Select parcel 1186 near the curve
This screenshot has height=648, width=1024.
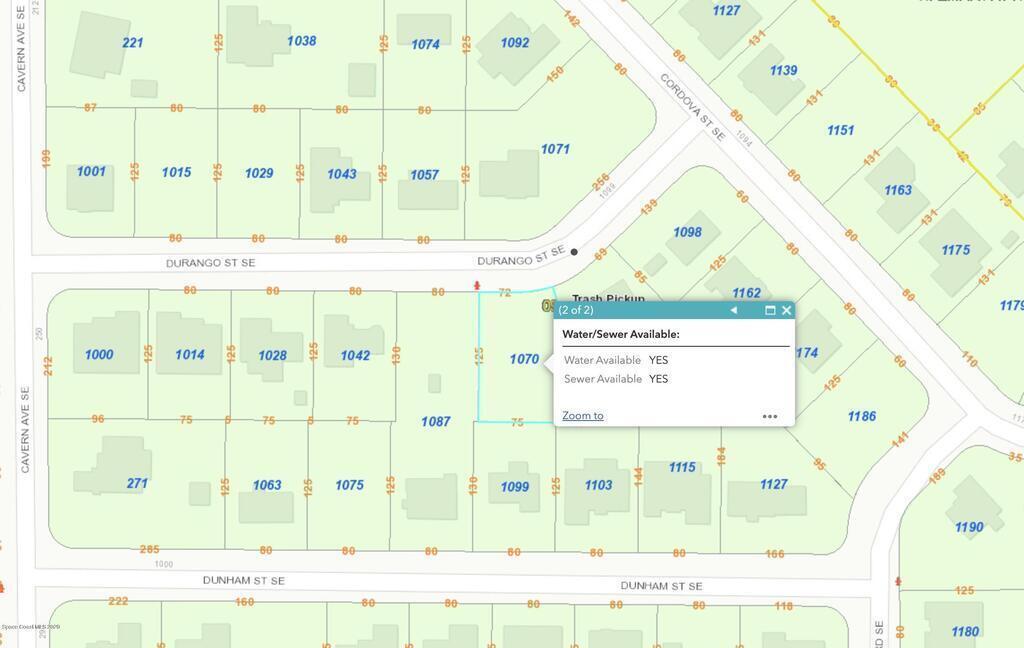tap(861, 416)
